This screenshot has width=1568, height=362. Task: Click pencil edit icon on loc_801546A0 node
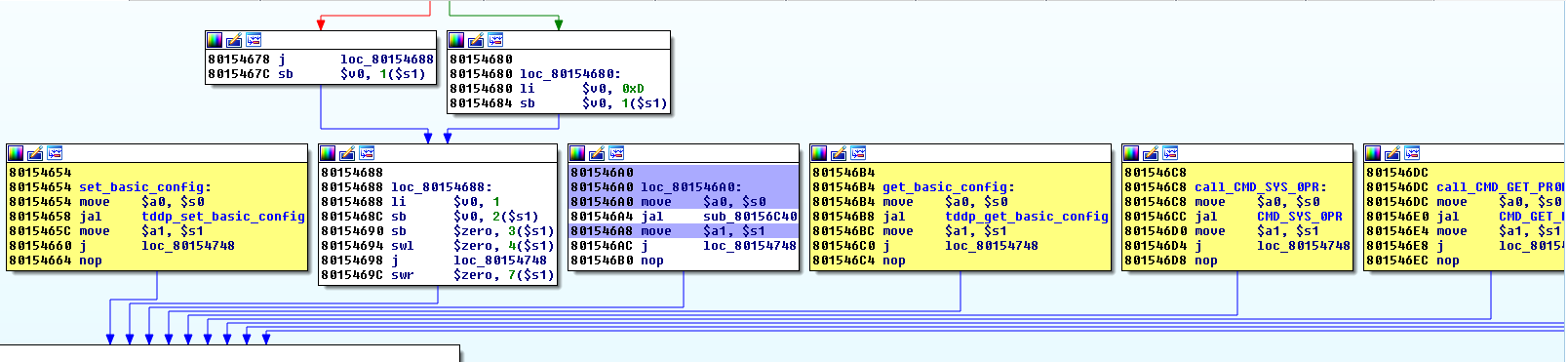coord(597,153)
